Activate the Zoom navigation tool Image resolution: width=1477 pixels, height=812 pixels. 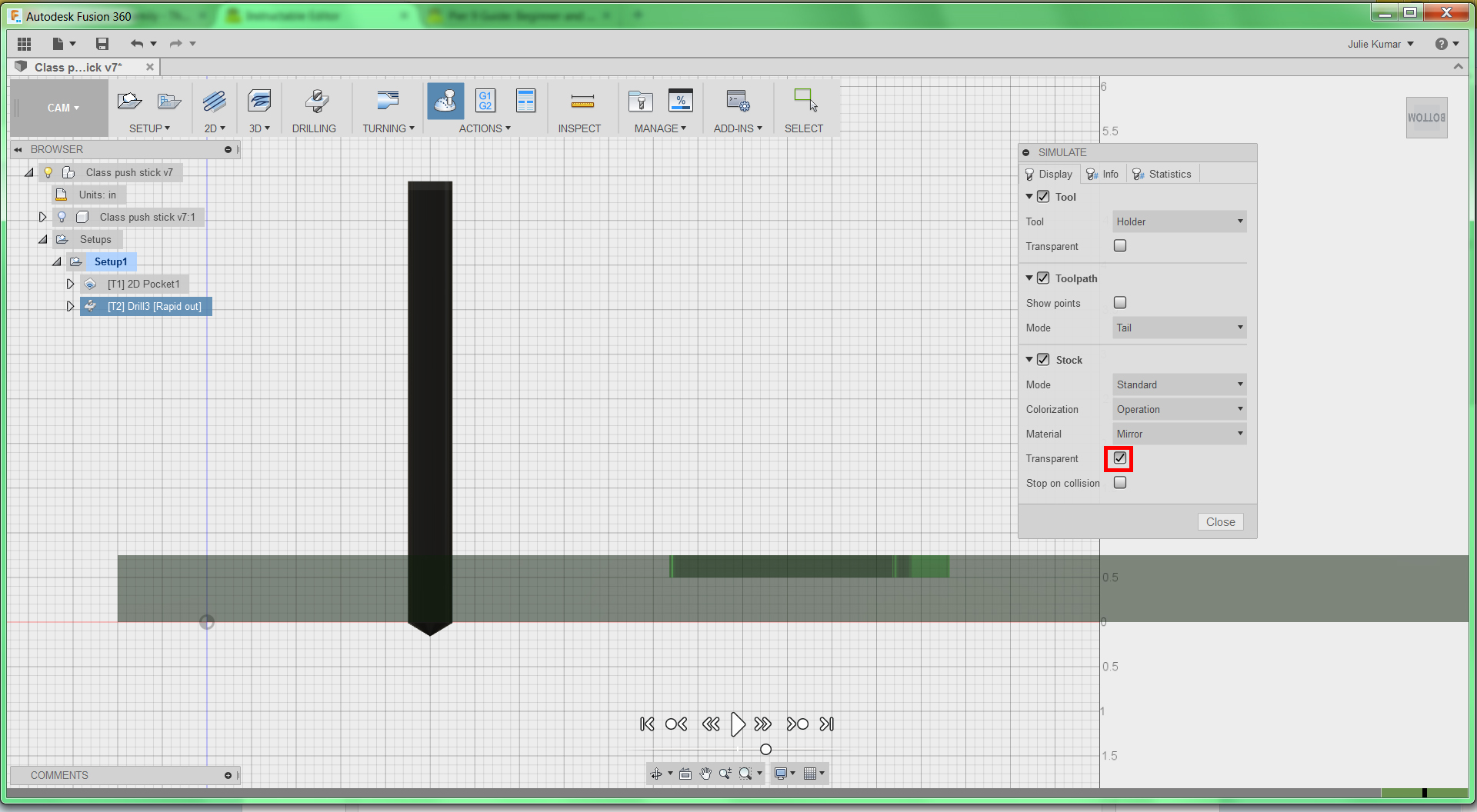725,774
